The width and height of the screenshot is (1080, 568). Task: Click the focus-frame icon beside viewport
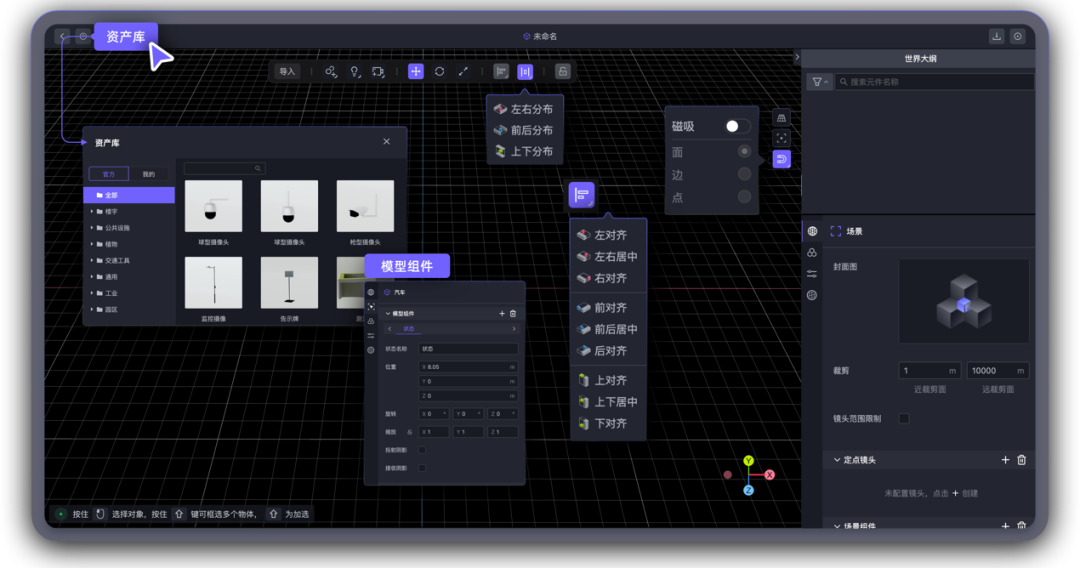781,138
